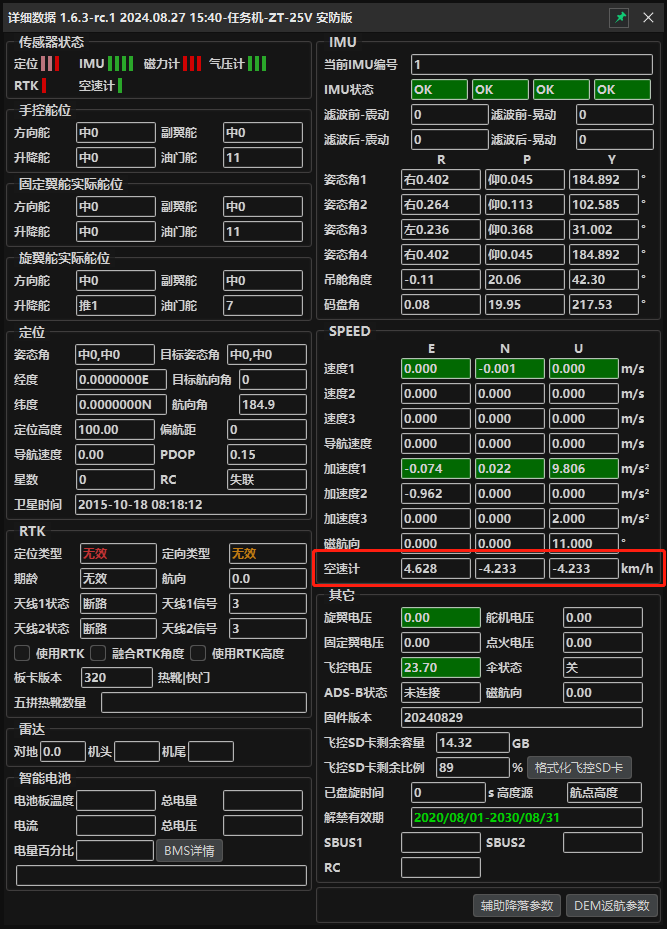Click the 卫星时间 field
The image size is (667, 929).
tap(191, 505)
